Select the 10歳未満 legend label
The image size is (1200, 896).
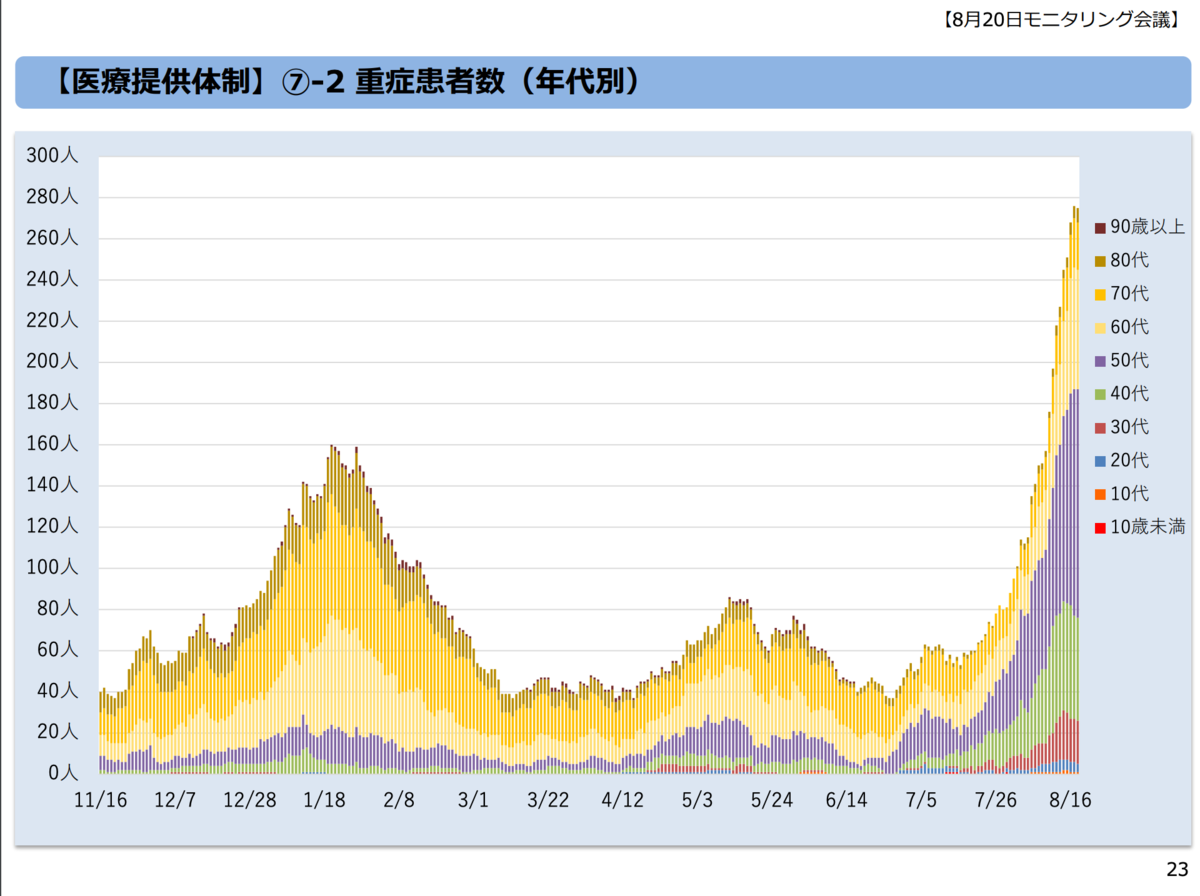click(1148, 527)
